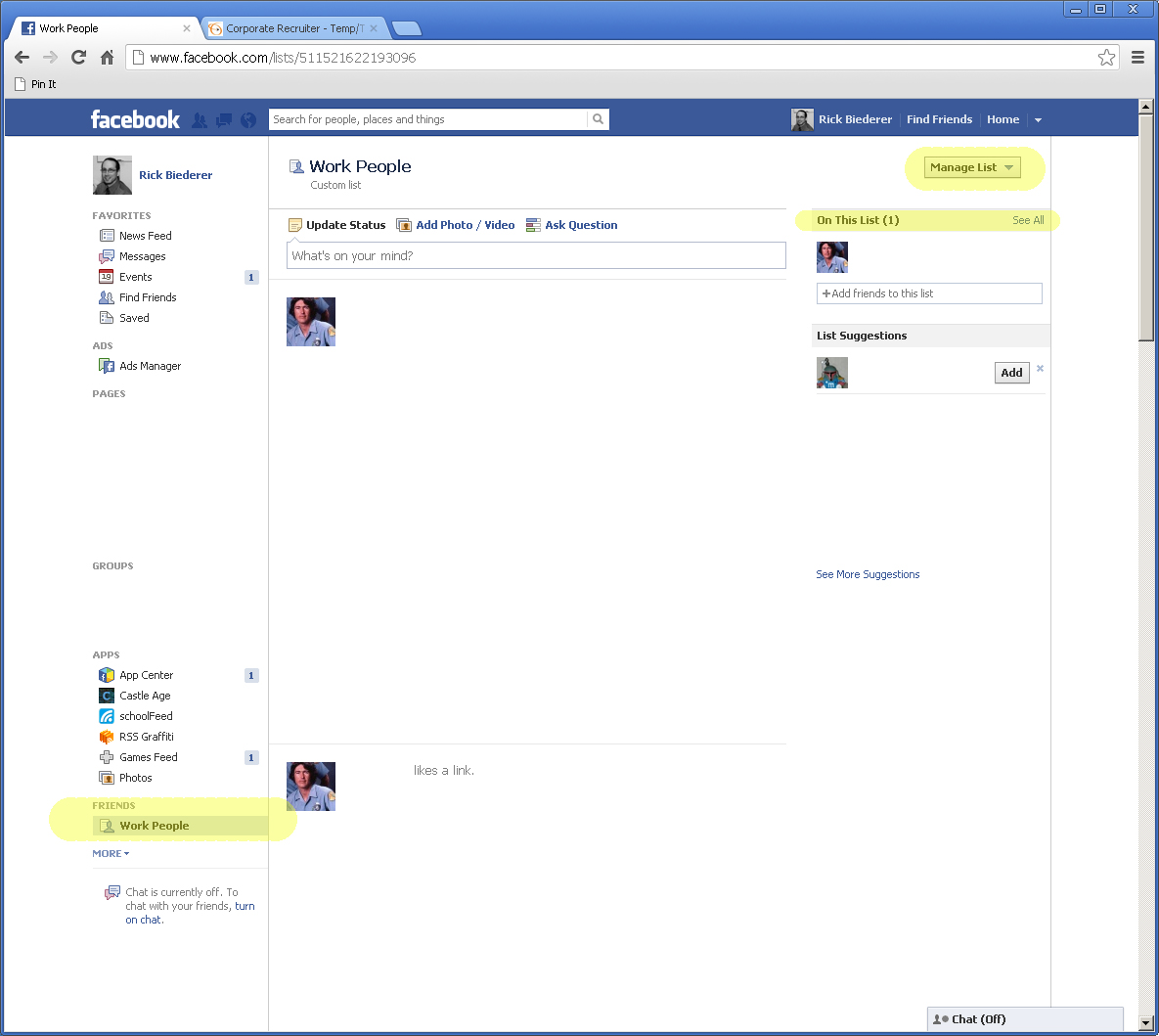Click the Facebook logo in the header
This screenshot has width=1159, height=1036.
[x=135, y=119]
